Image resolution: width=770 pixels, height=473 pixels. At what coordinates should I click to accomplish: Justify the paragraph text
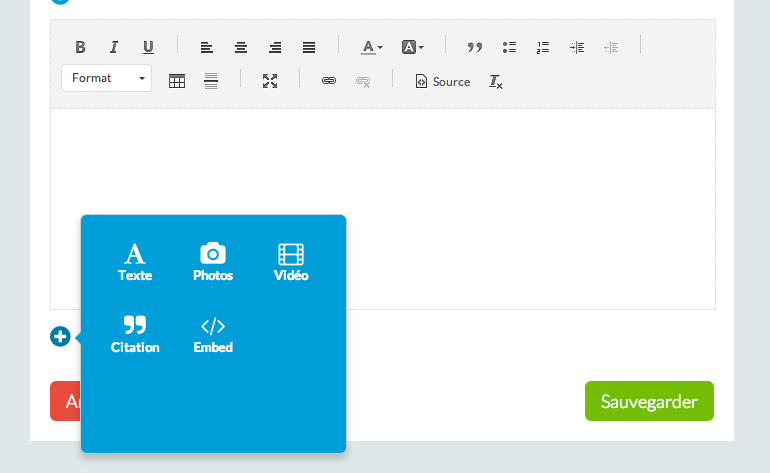point(309,47)
